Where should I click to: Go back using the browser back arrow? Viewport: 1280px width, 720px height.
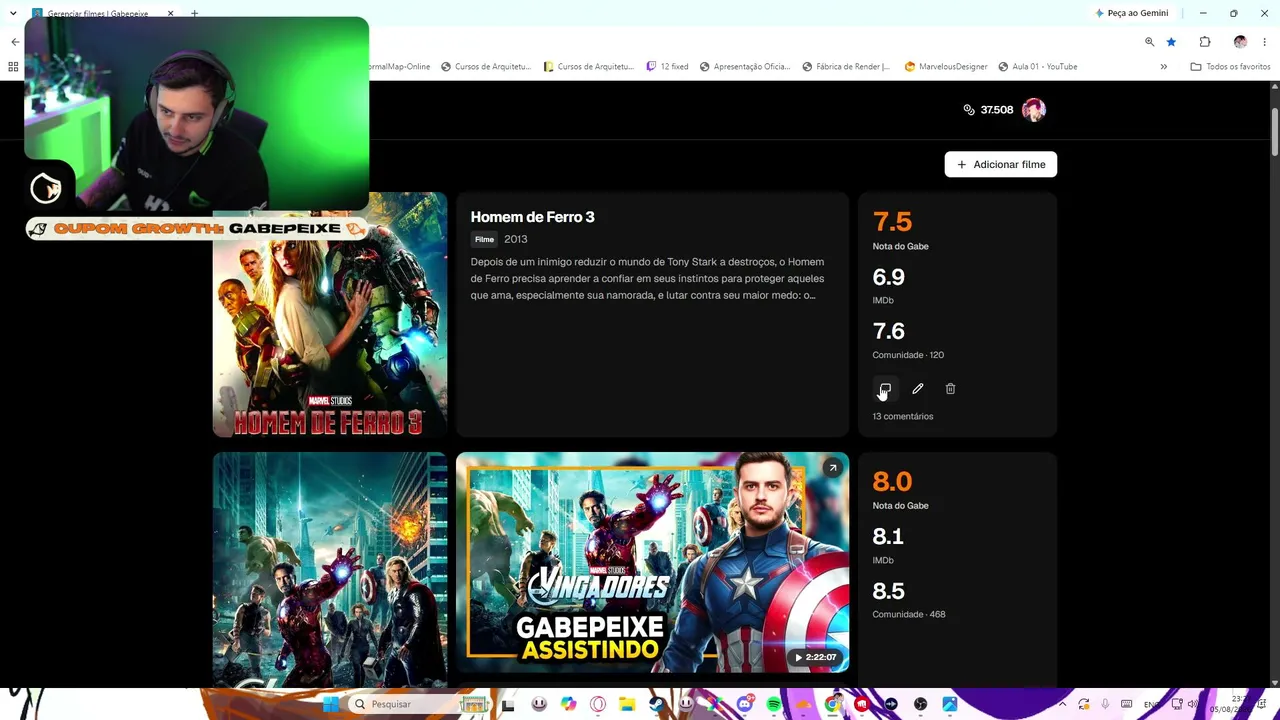[15, 42]
